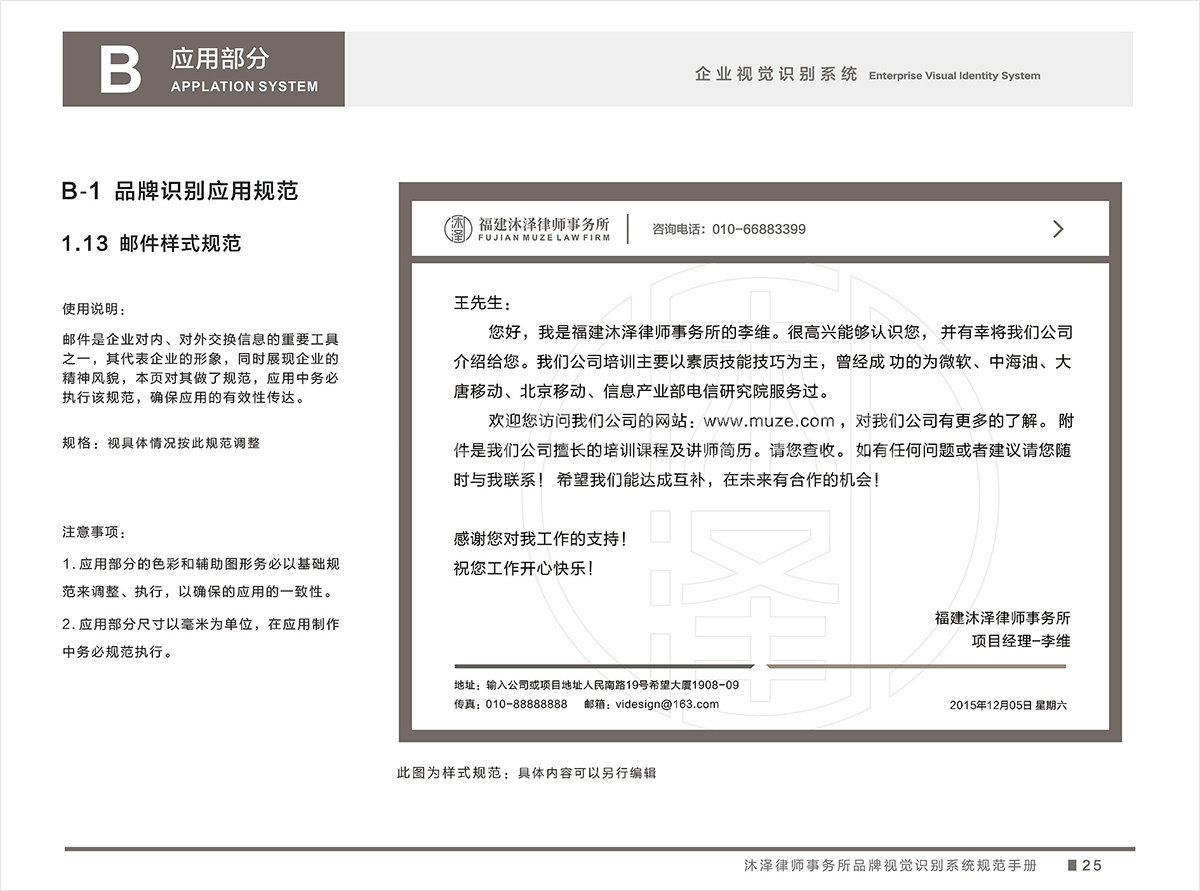Image resolution: width=1200 pixels, height=891 pixels.
Task: Click note 1 about 色彩和辅助图形
Action: pos(201,578)
